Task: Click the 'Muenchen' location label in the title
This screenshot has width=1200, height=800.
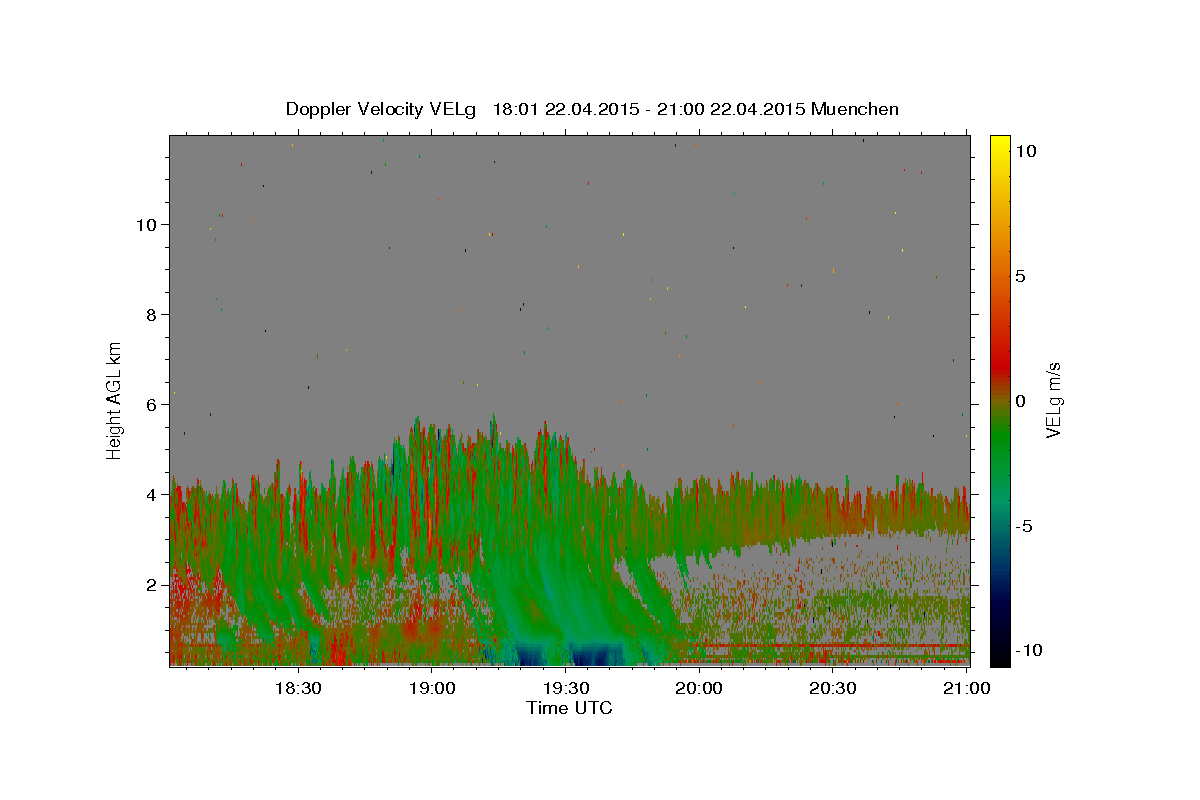Action: click(x=855, y=109)
